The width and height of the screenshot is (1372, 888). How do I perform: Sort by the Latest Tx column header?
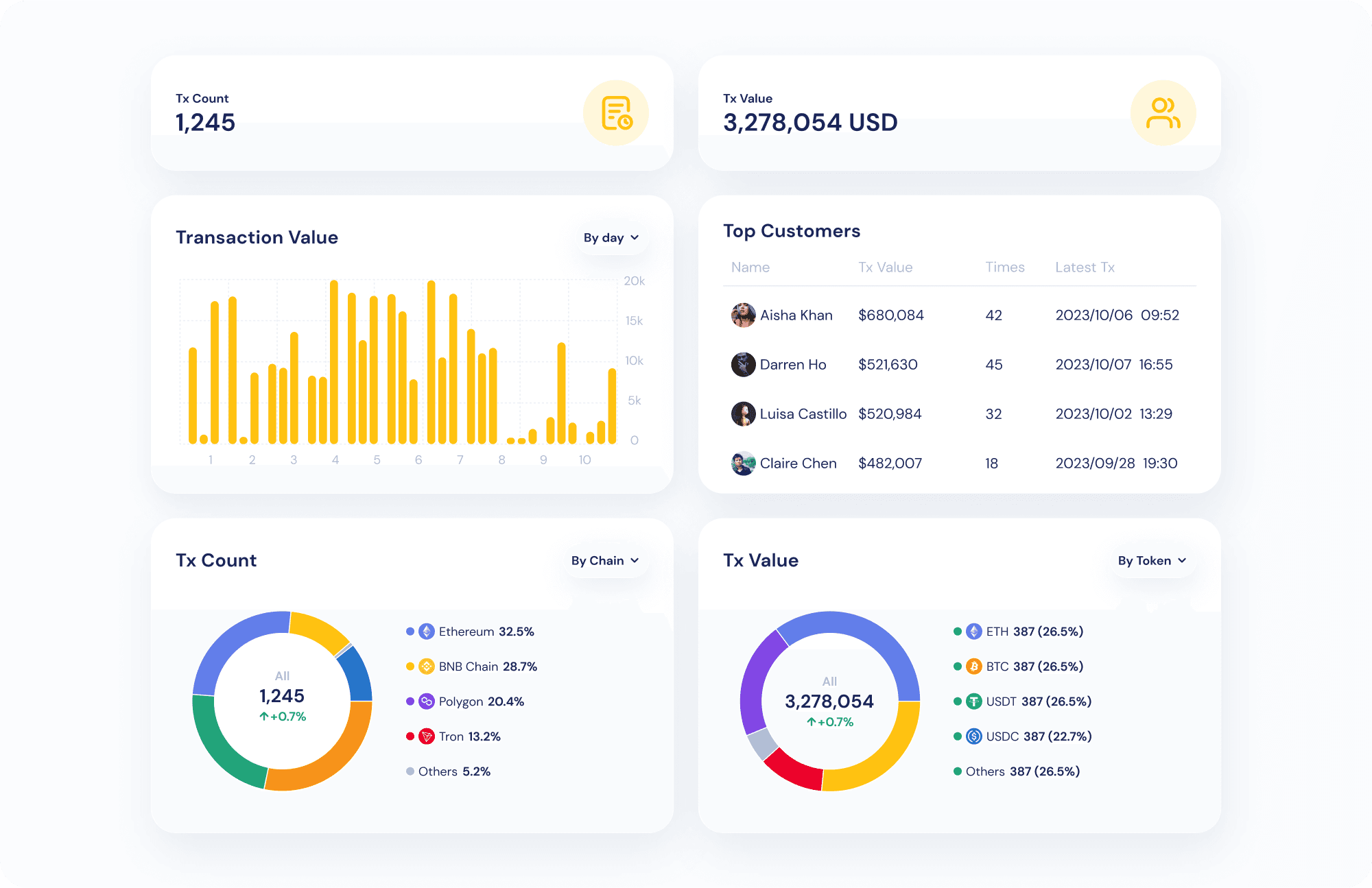[1085, 267]
